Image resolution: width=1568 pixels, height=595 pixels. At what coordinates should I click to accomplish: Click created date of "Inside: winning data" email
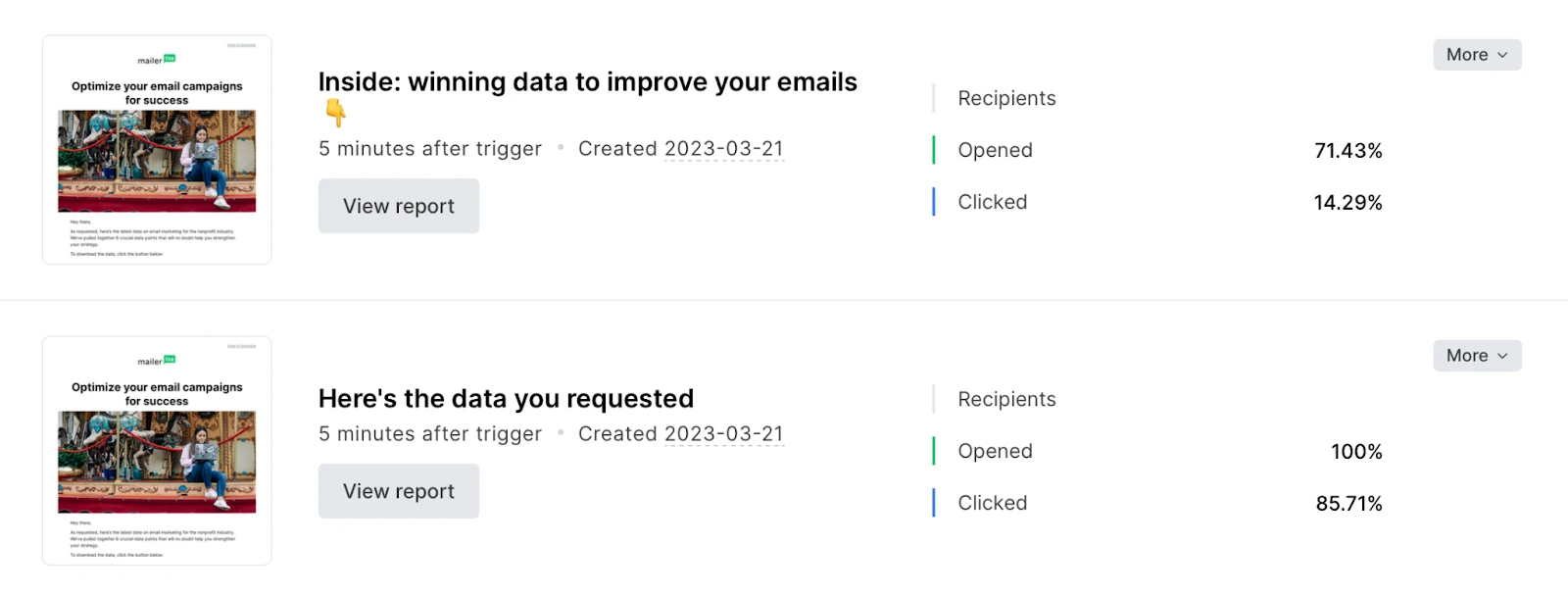click(723, 149)
